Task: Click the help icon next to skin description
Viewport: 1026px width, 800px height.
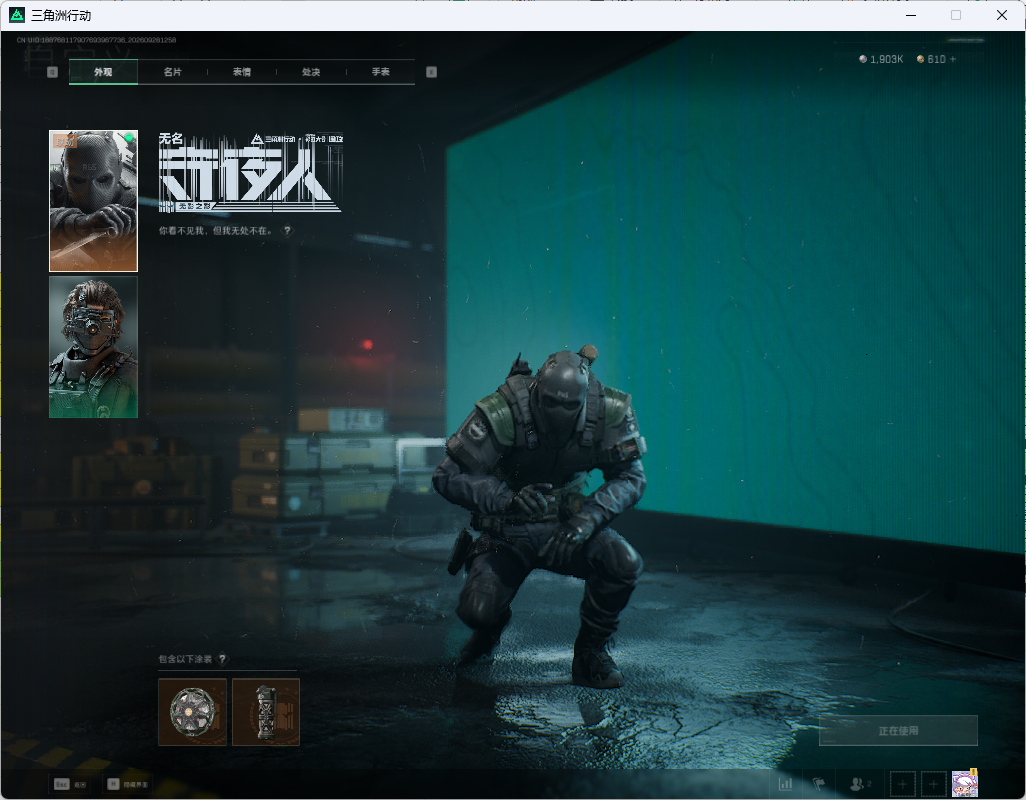Action: tap(287, 230)
